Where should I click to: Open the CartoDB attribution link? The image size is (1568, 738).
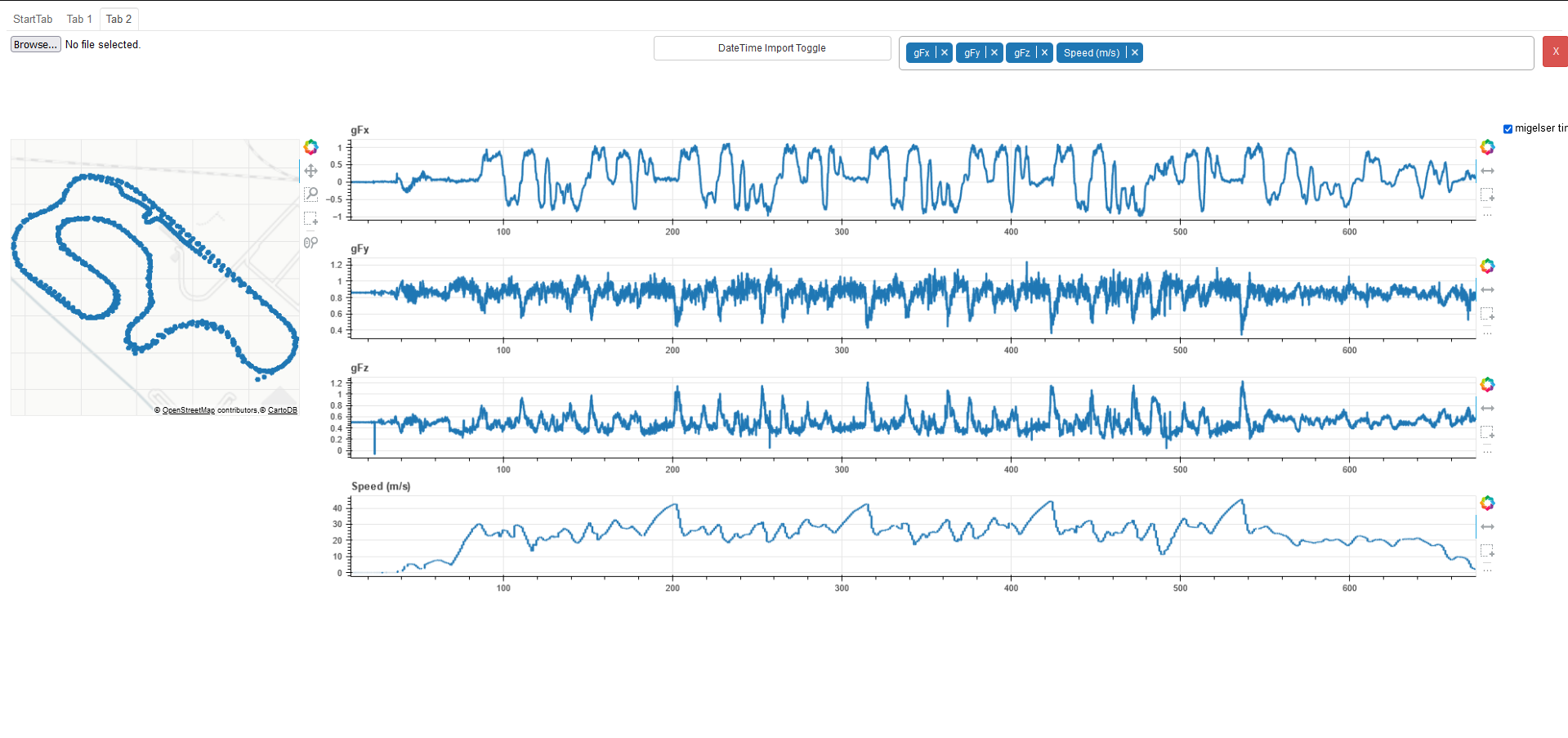pos(283,410)
